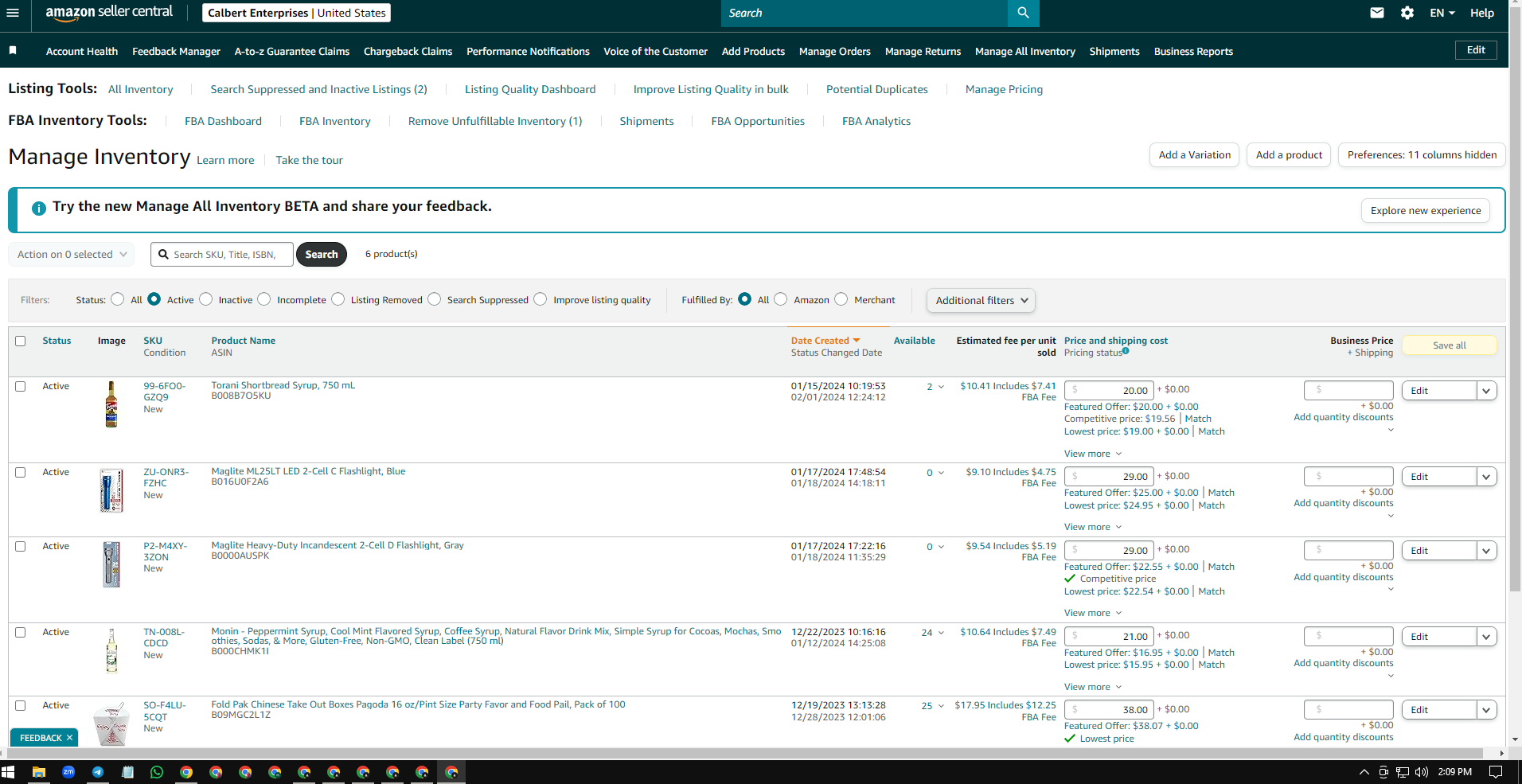
Task: Open Zoom from the taskbar
Action: [68, 772]
